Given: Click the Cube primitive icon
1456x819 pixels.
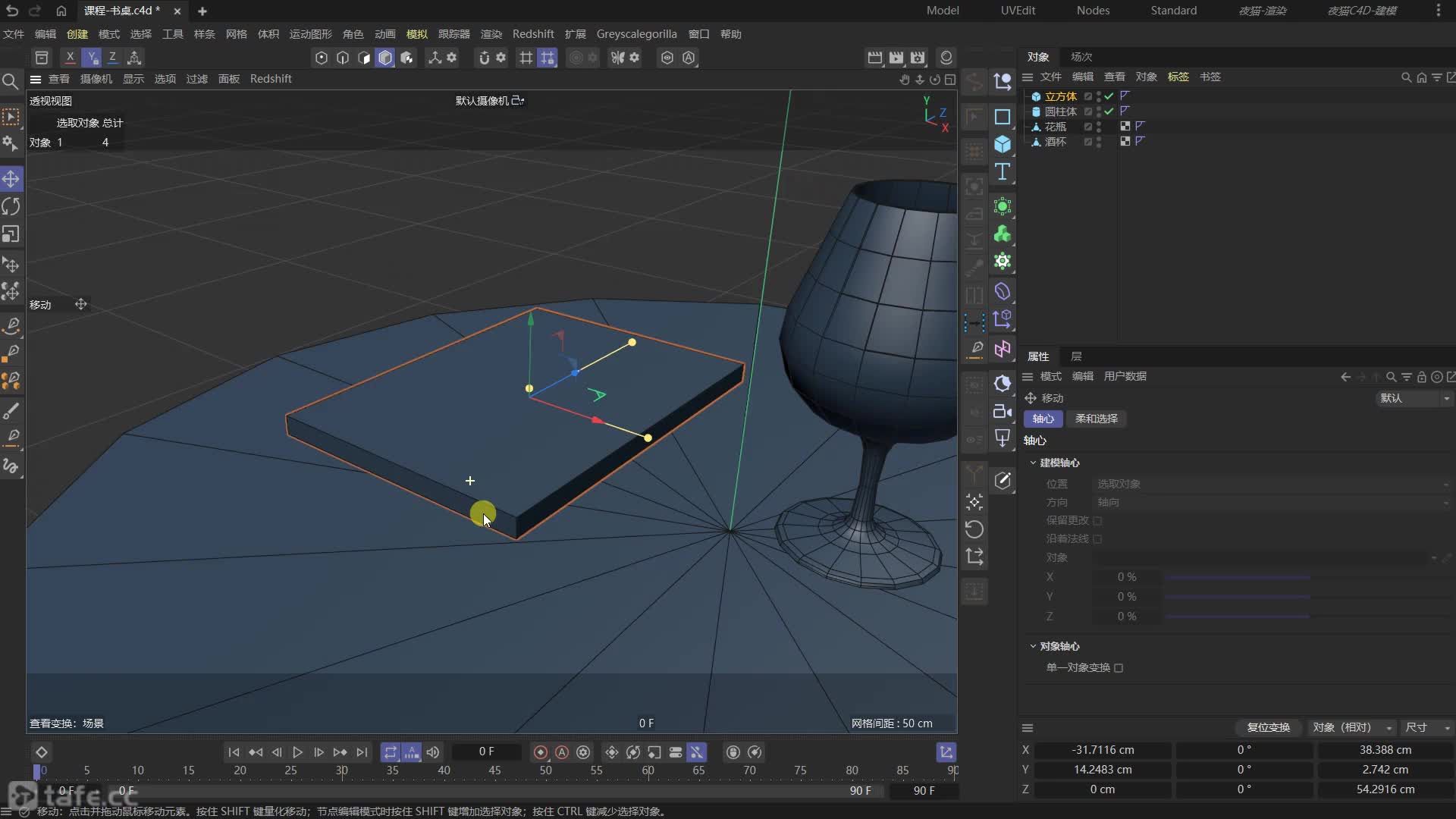Looking at the screenshot, I should pyautogui.click(x=1003, y=144).
